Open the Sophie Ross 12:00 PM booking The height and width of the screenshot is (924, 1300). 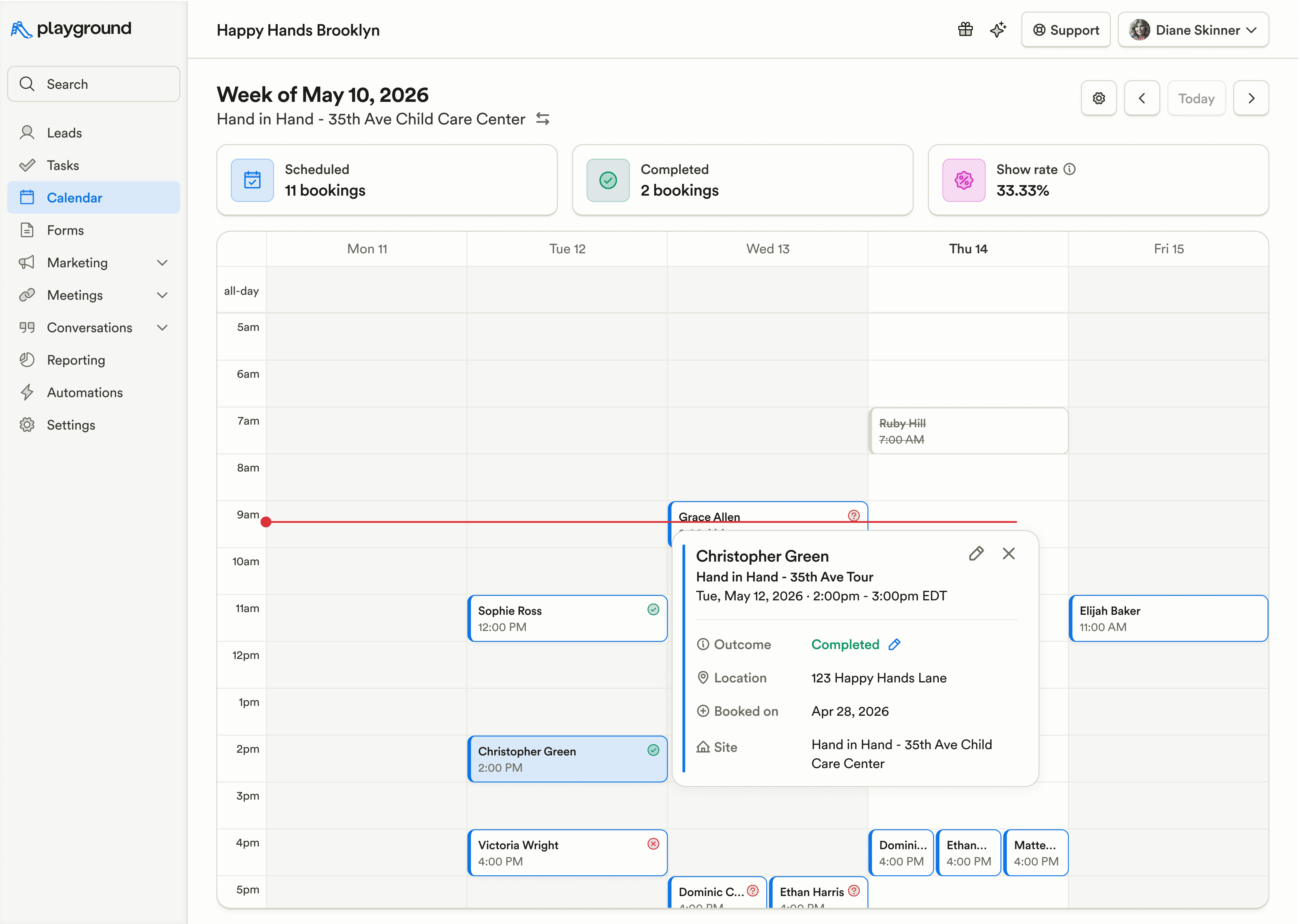[x=568, y=619]
